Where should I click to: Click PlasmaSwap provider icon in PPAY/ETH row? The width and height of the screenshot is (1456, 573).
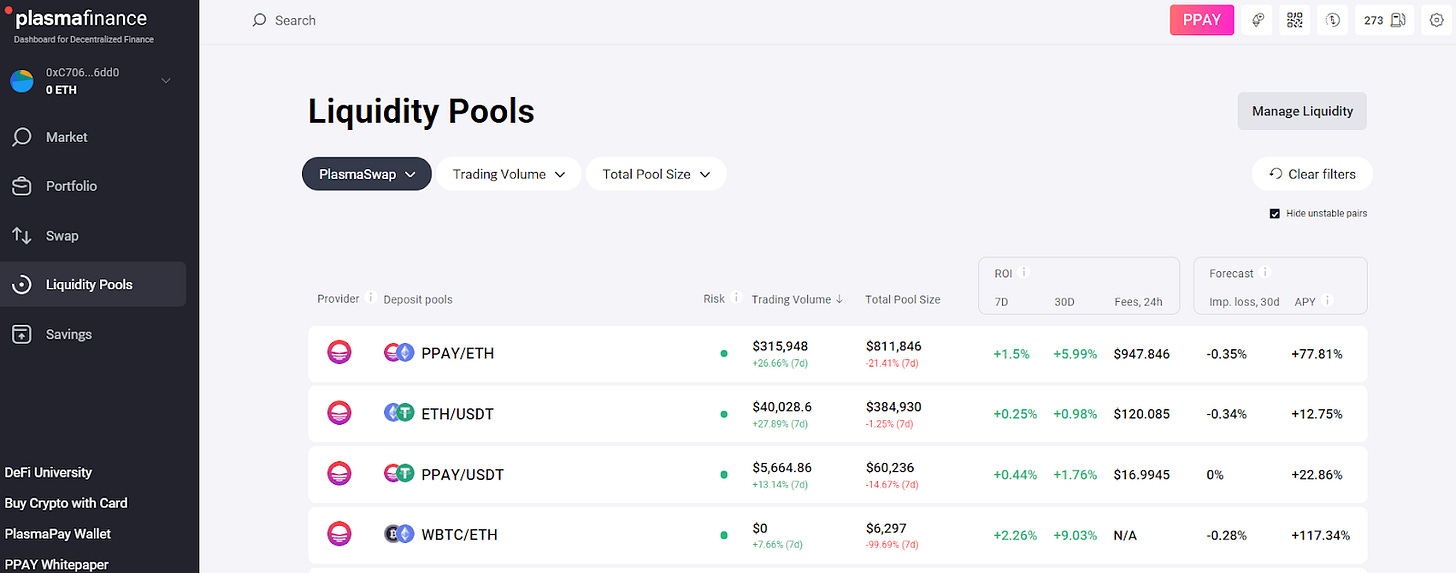point(340,353)
